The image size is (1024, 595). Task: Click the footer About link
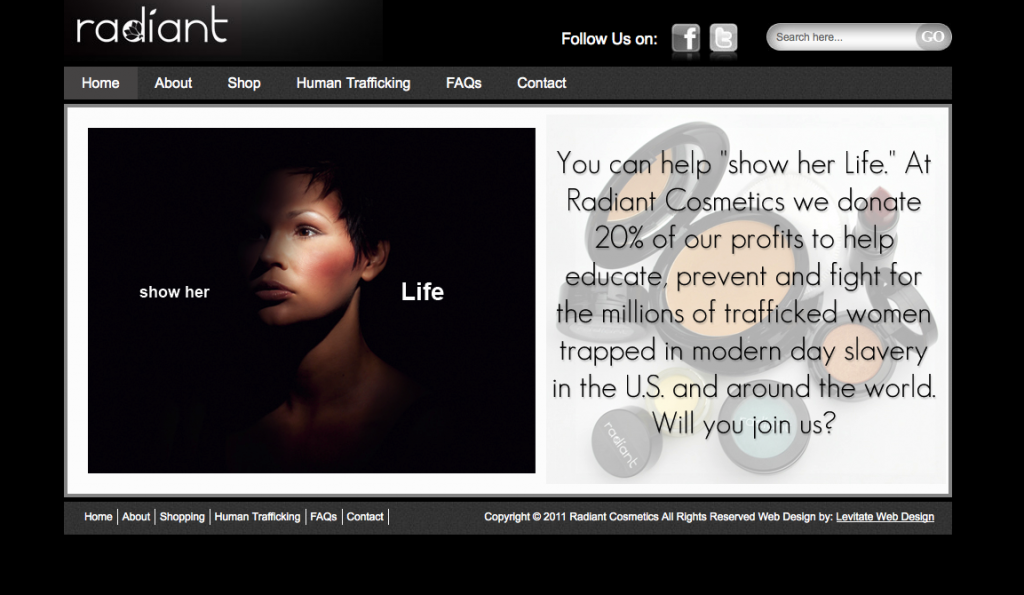pyautogui.click(x=136, y=517)
